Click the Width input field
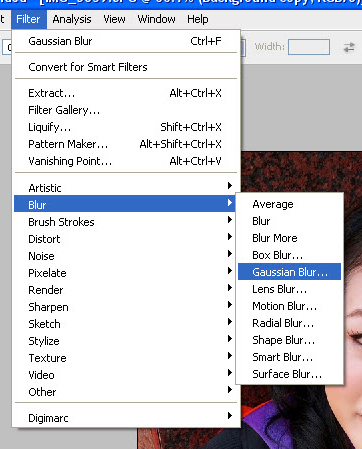 309,47
